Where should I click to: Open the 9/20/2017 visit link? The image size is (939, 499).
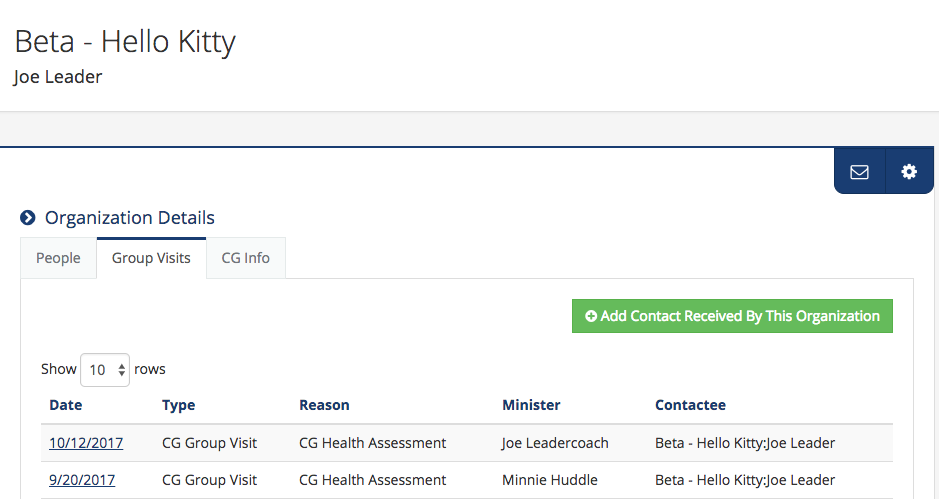(82, 480)
